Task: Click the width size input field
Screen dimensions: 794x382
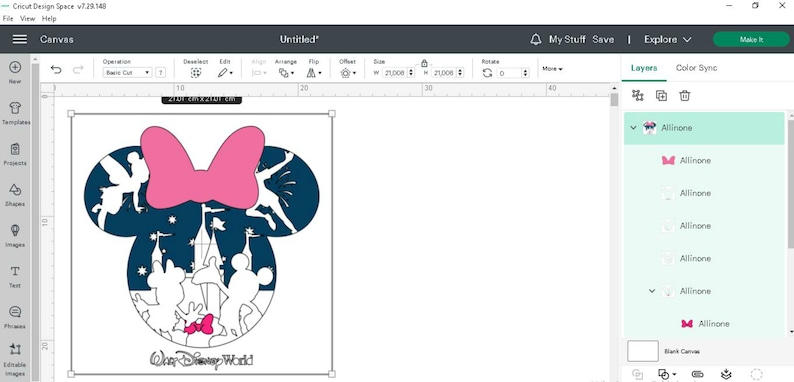Action: click(x=394, y=73)
